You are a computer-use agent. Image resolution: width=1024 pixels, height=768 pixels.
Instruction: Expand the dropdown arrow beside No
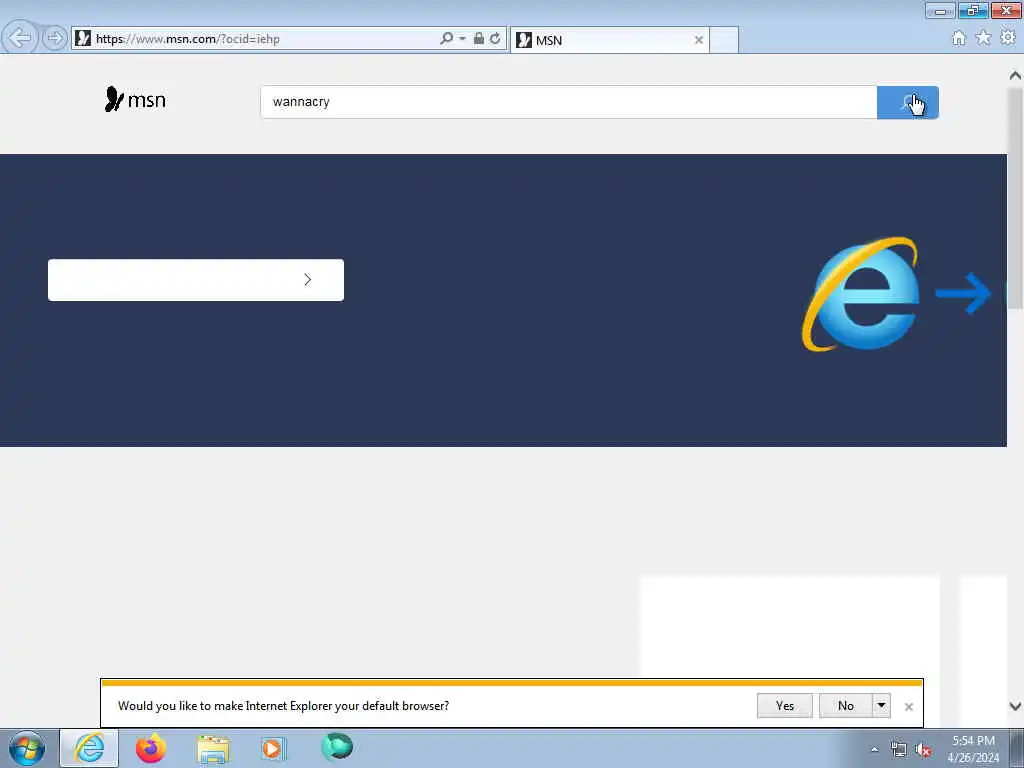(x=881, y=706)
